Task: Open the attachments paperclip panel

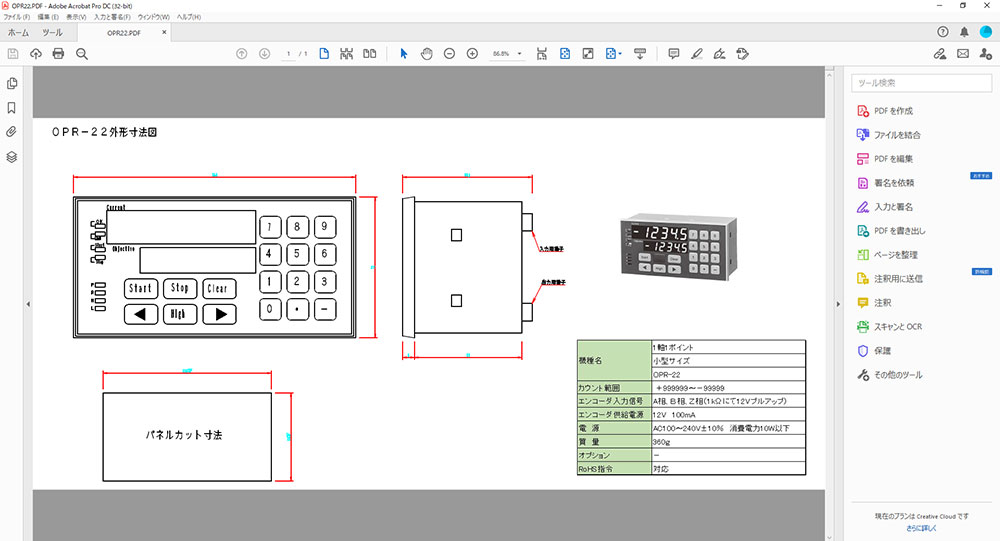Action: [12, 132]
